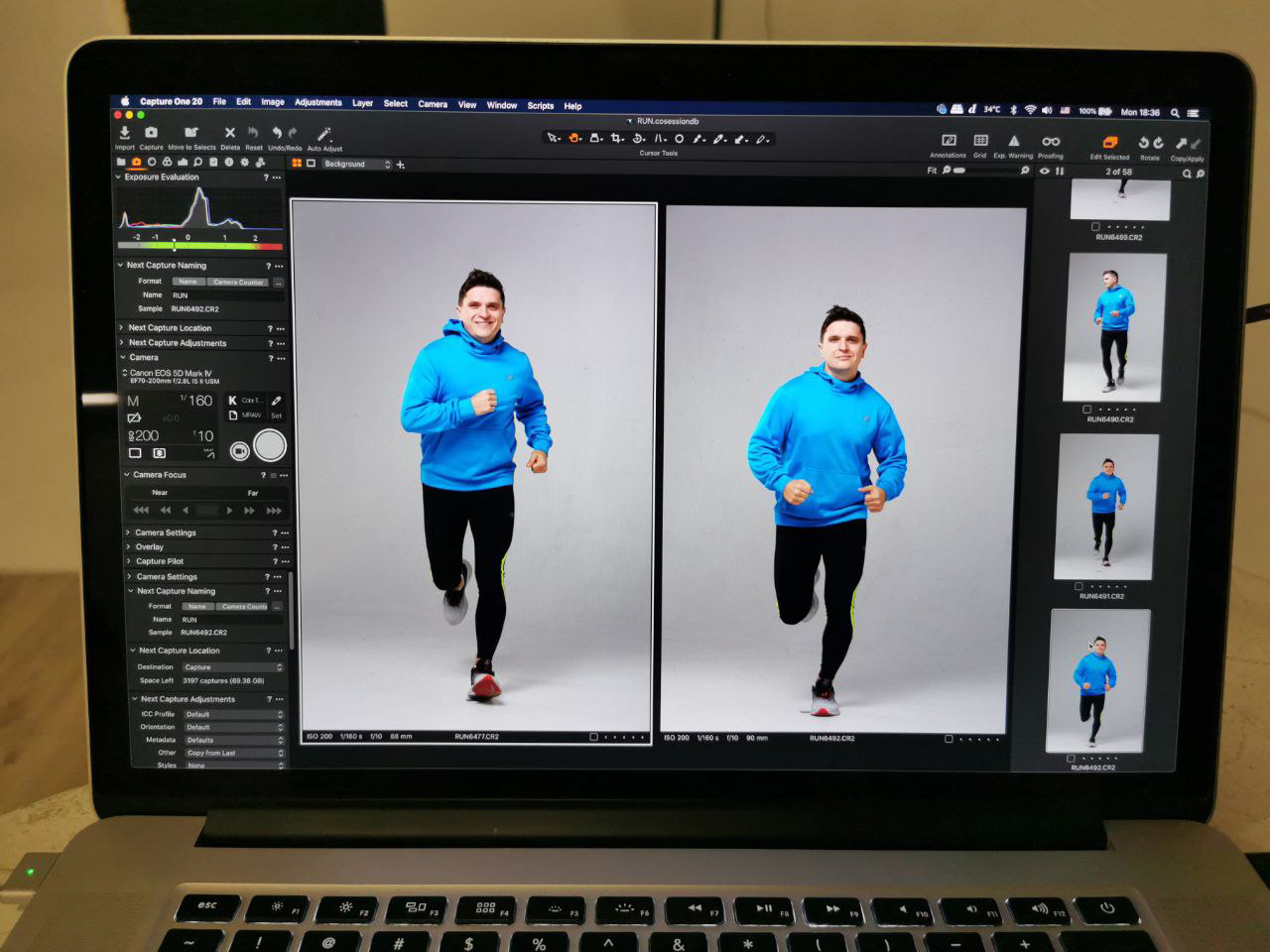Tick the color tag box under RUN6492.CR2 viewer image
Screen dimensions: 1270x952
[949, 738]
